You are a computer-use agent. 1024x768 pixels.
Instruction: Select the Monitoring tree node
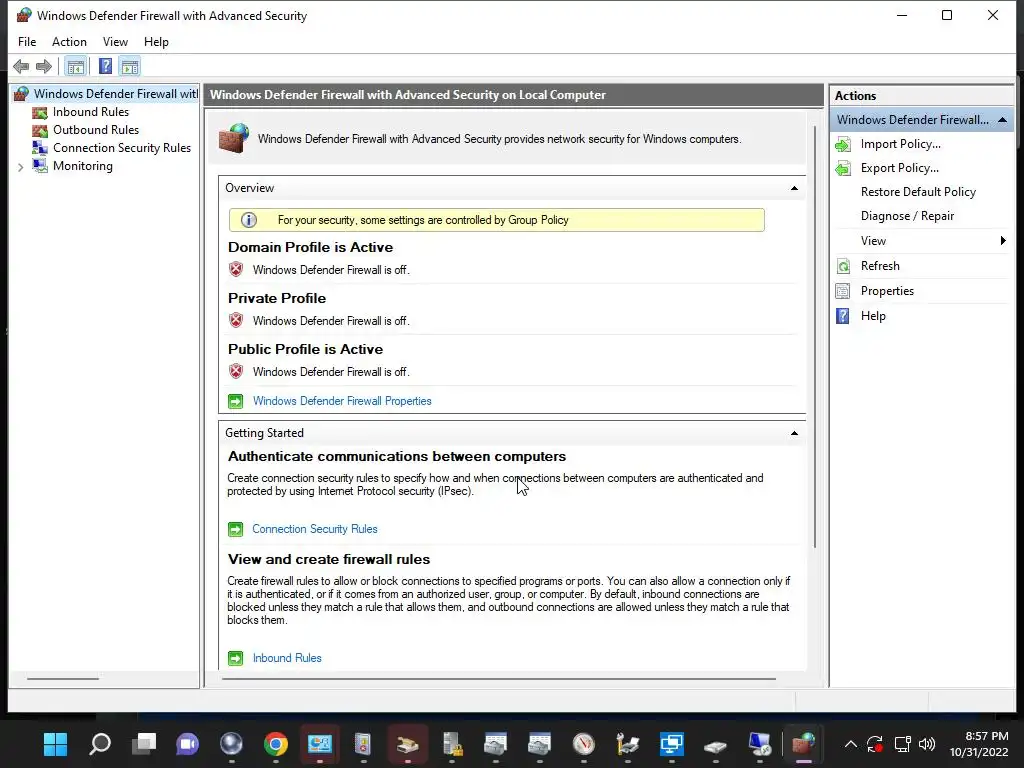click(83, 166)
